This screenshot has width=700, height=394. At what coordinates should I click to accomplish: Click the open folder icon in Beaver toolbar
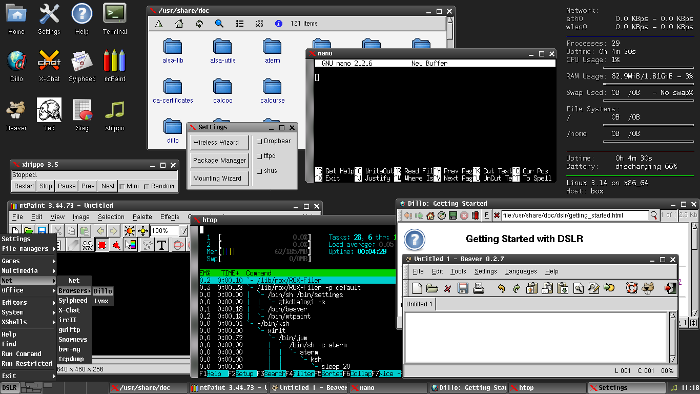[x=432, y=288]
